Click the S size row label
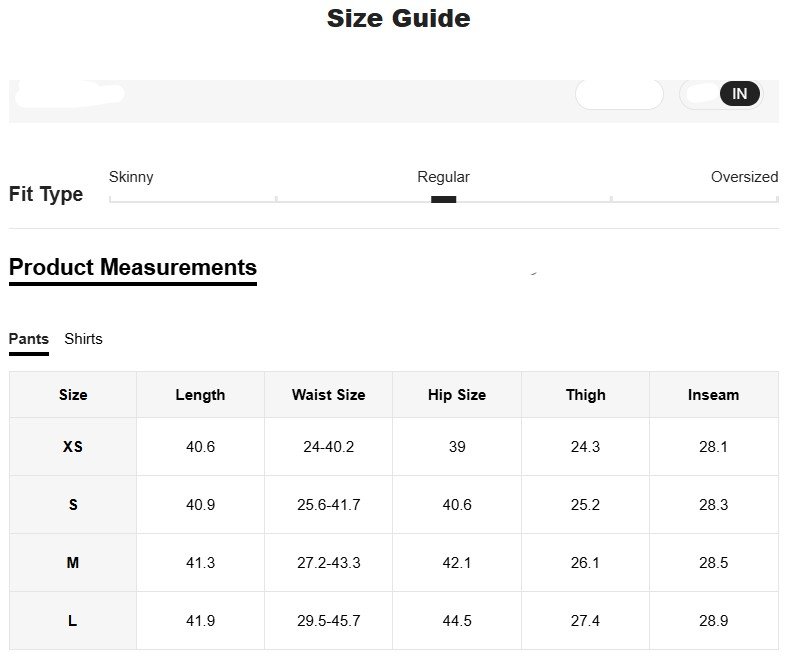The width and height of the screenshot is (795, 660). coord(73,505)
